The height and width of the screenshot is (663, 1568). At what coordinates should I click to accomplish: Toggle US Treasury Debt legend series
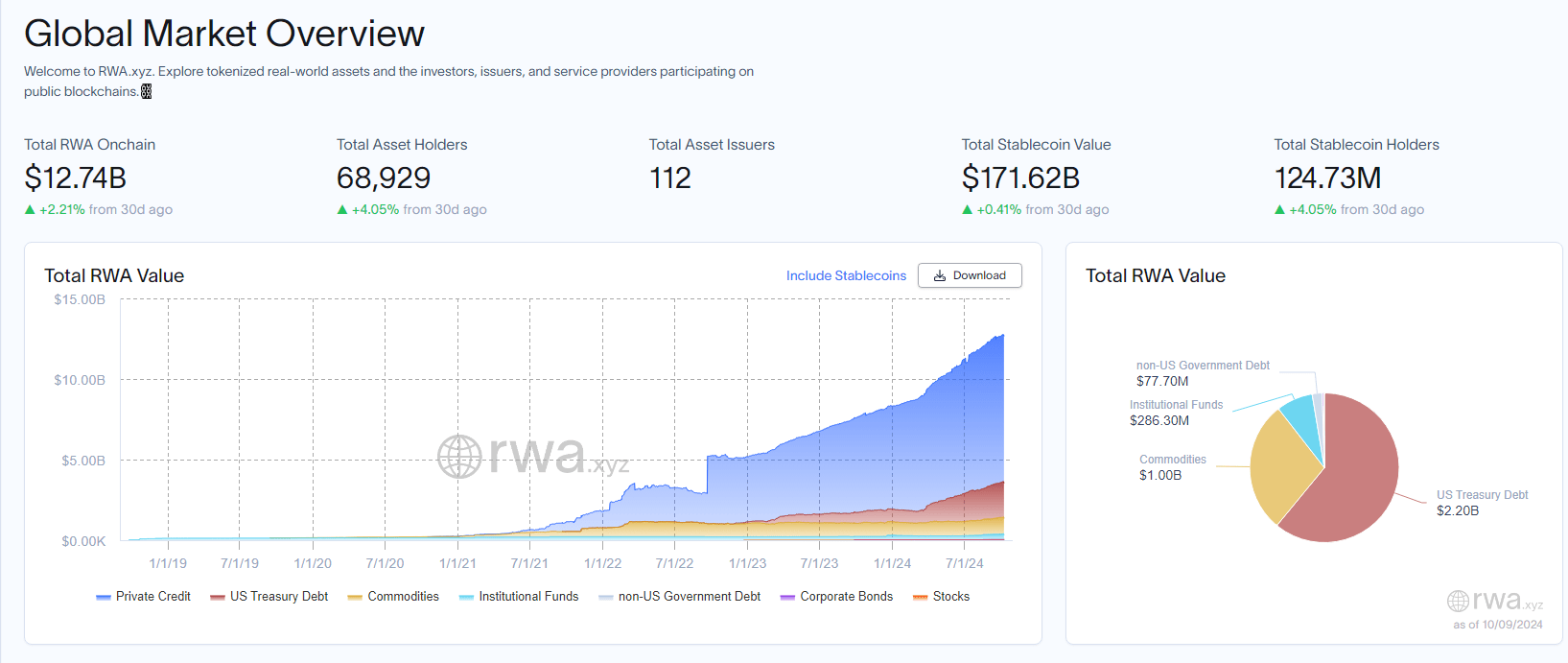click(269, 597)
